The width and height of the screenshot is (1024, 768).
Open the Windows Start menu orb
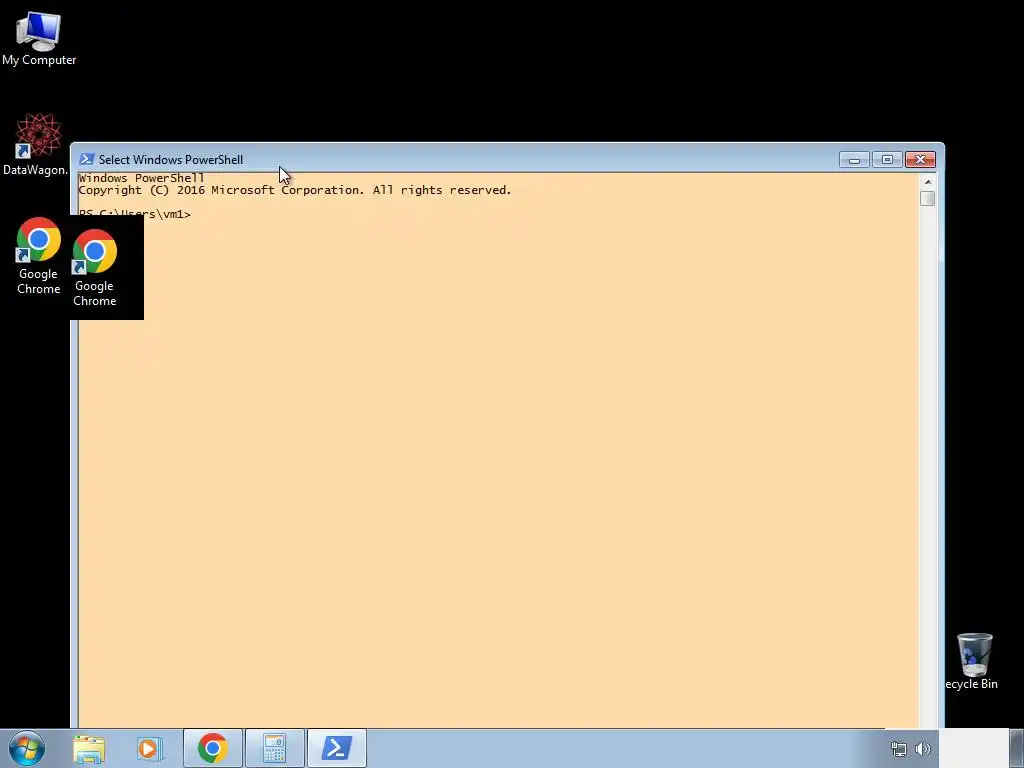pyautogui.click(x=27, y=748)
